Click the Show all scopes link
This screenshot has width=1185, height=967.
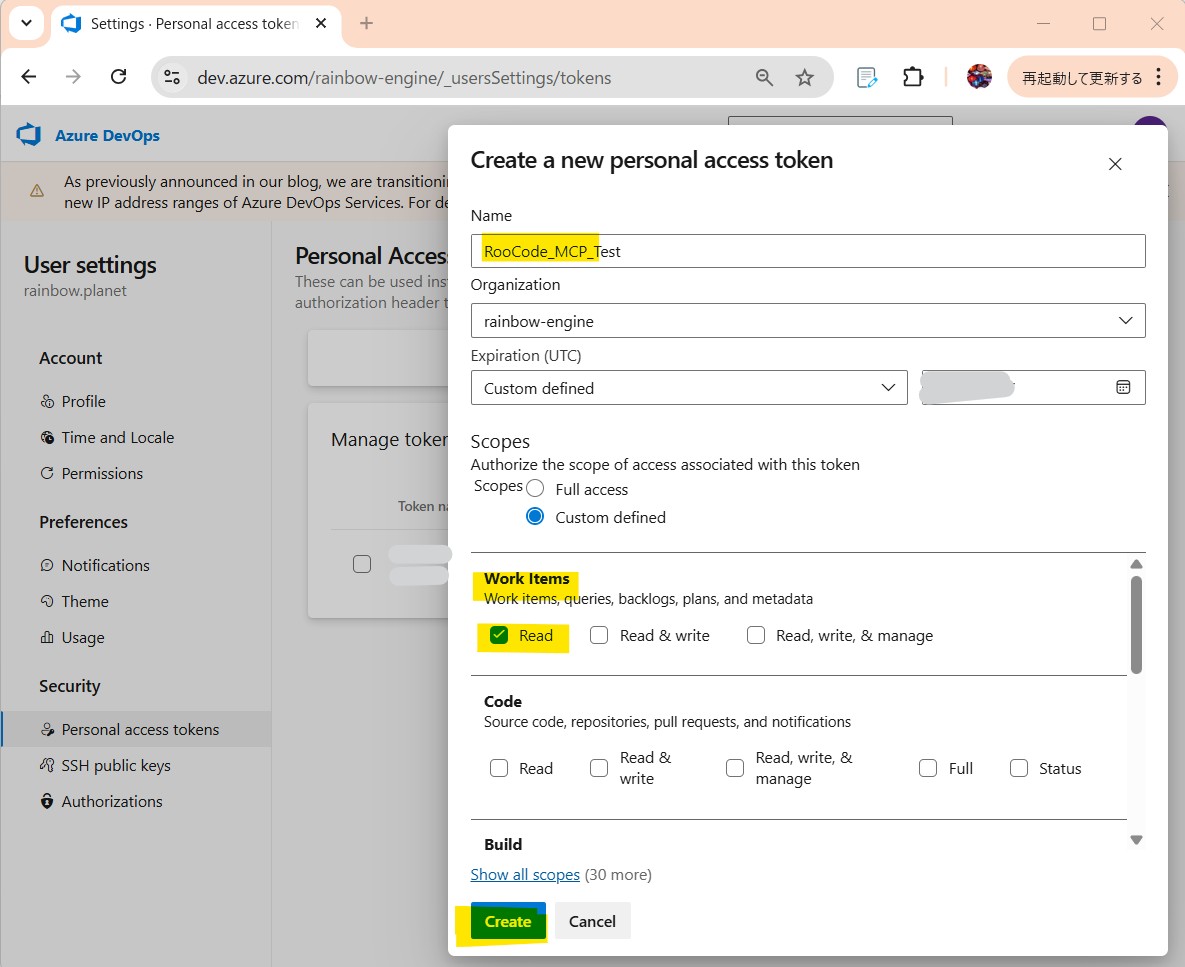tap(524, 874)
